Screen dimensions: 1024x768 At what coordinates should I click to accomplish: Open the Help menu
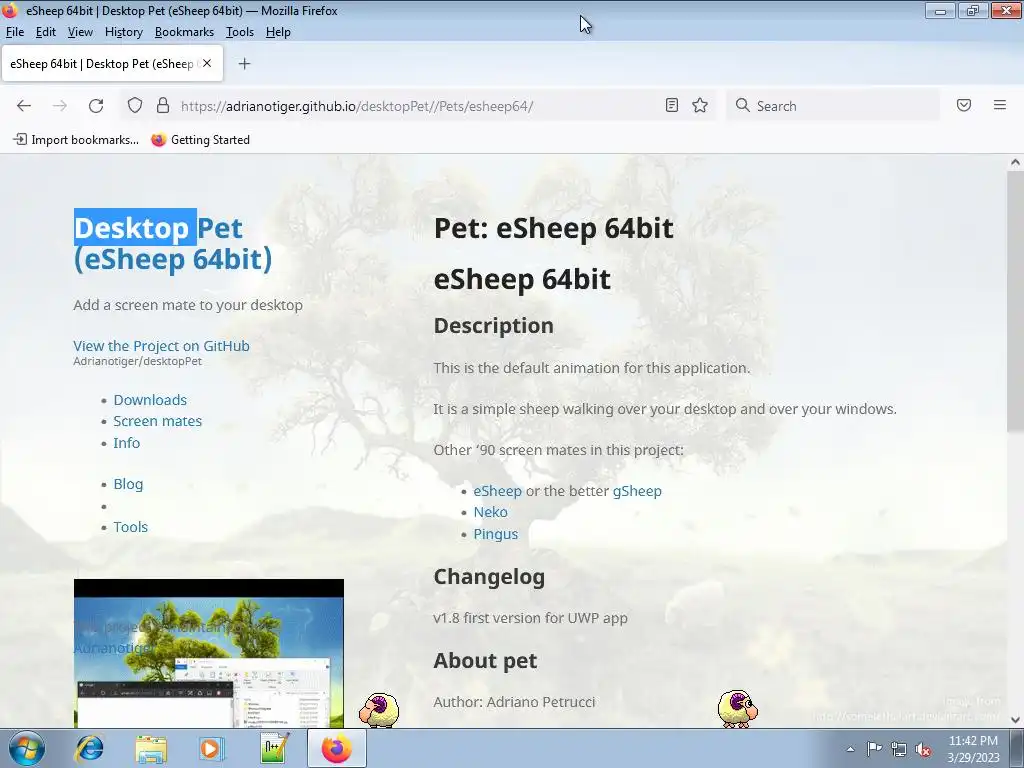(278, 32)
